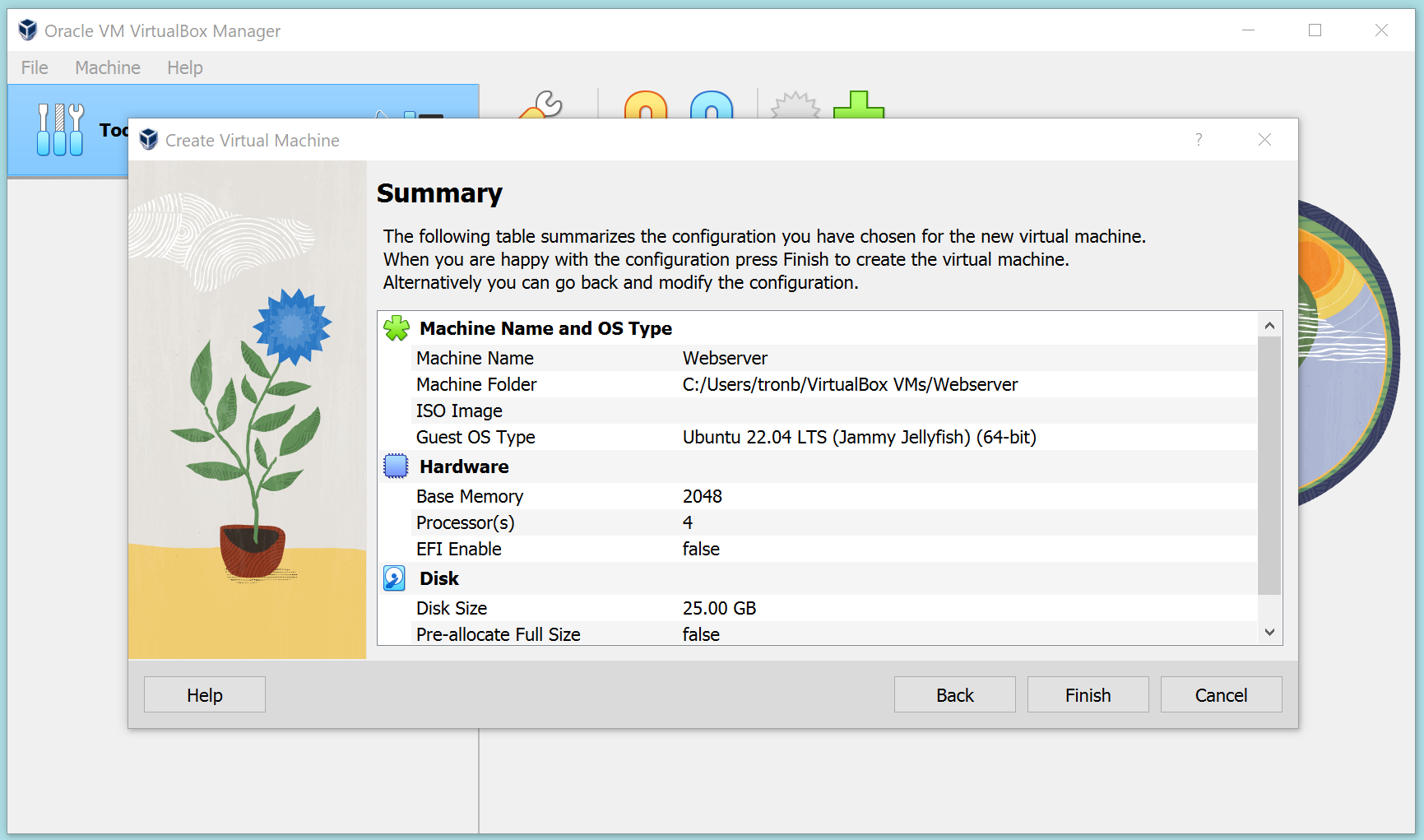Screen dimensions: 1424x840
Task: Click the green plus Add machine icon
Action: click(x=859, y=105)
